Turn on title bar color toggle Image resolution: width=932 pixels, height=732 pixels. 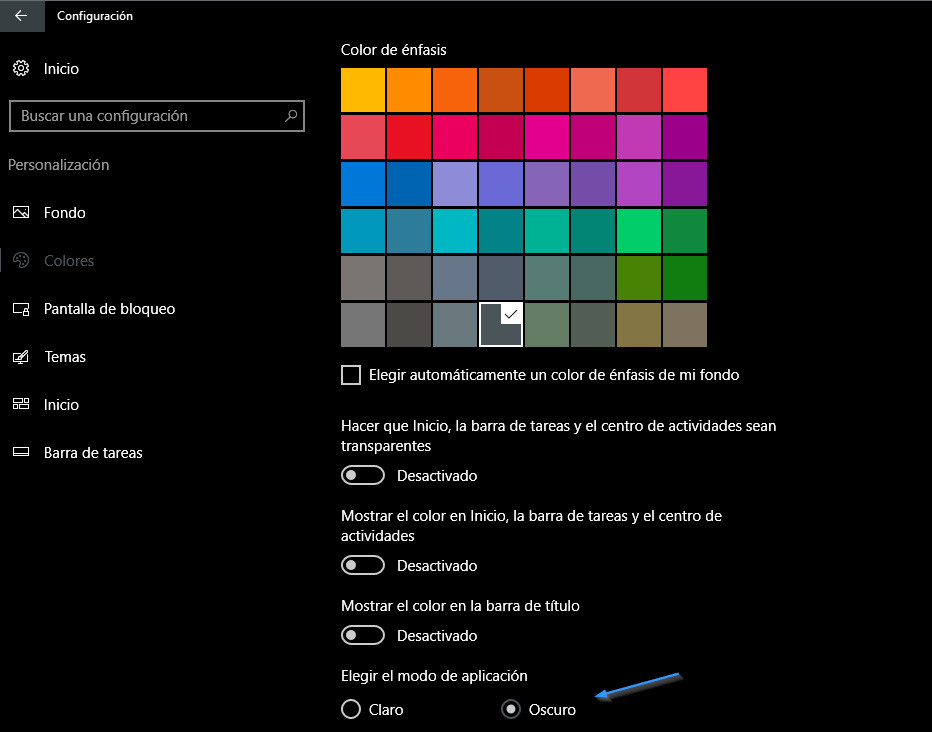pos(363,635)
